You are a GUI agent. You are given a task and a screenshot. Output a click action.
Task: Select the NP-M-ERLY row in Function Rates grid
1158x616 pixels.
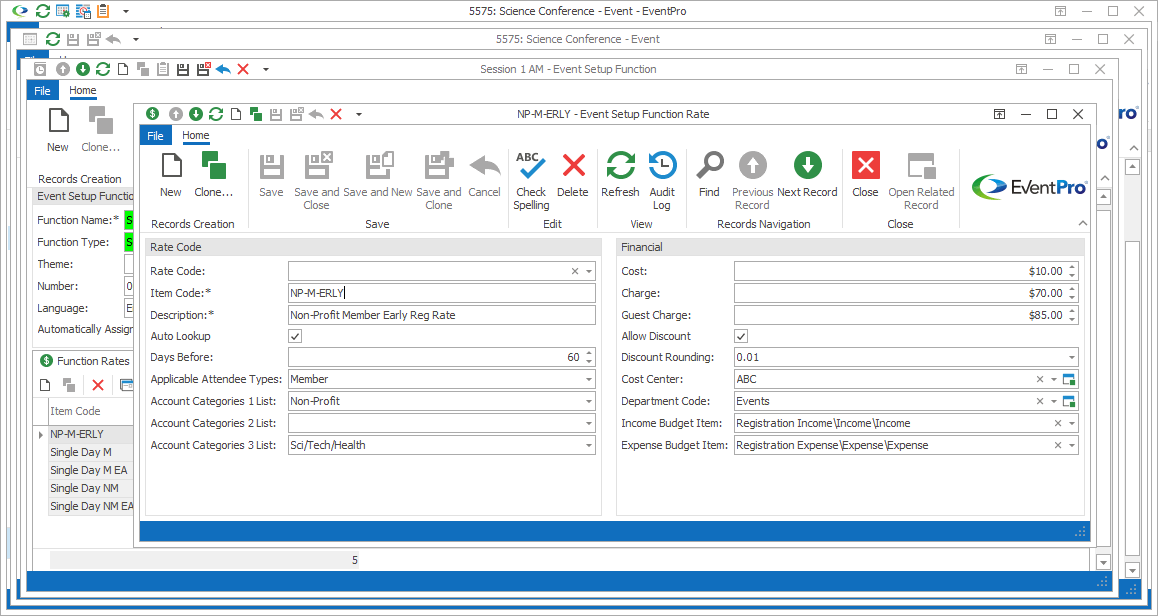pyautogui.click(x=91, y=434)
